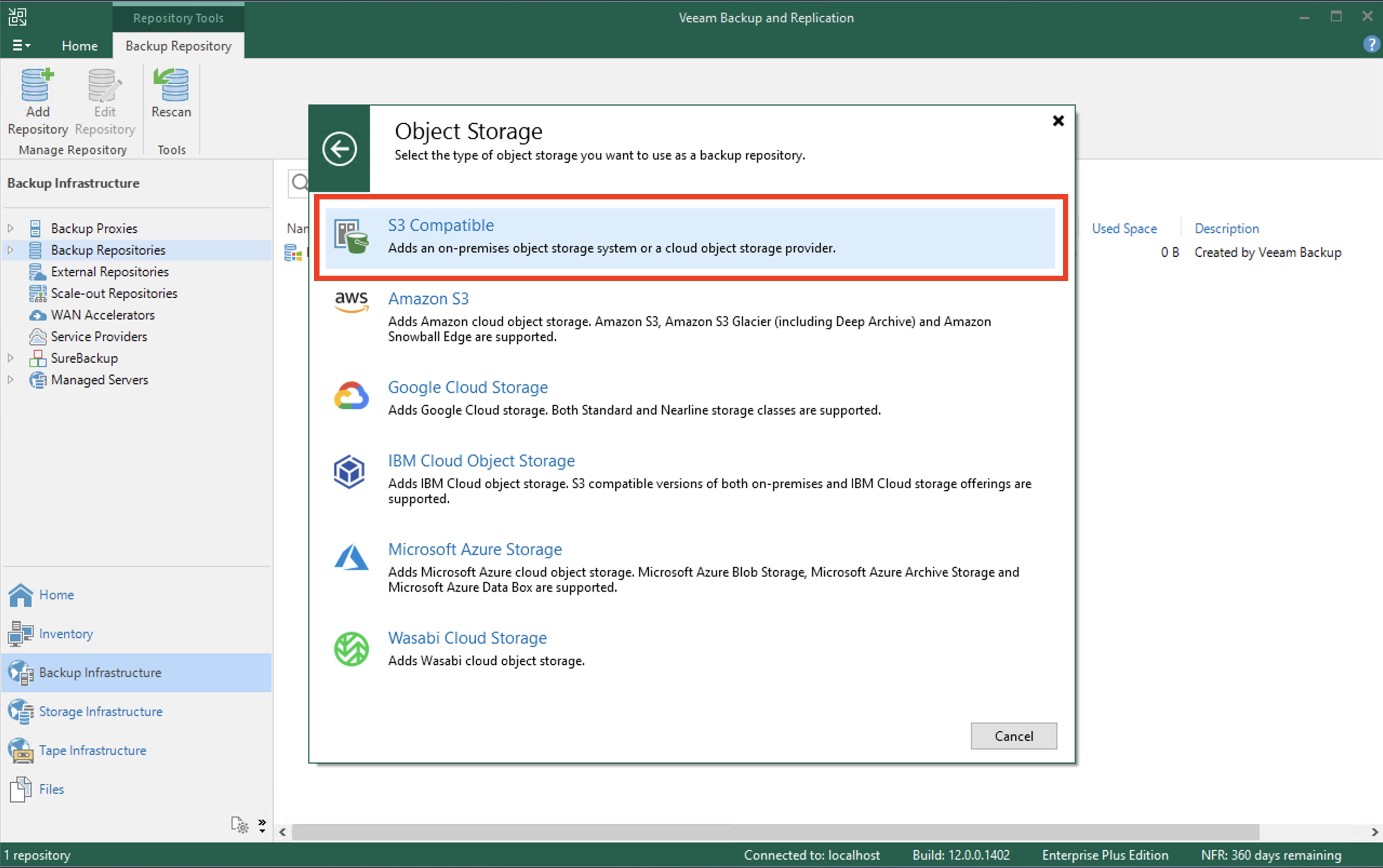This screenshot has height=868, width=1383.
Task: Sort by the Used Space column
Action: (x=1123, y=229)
